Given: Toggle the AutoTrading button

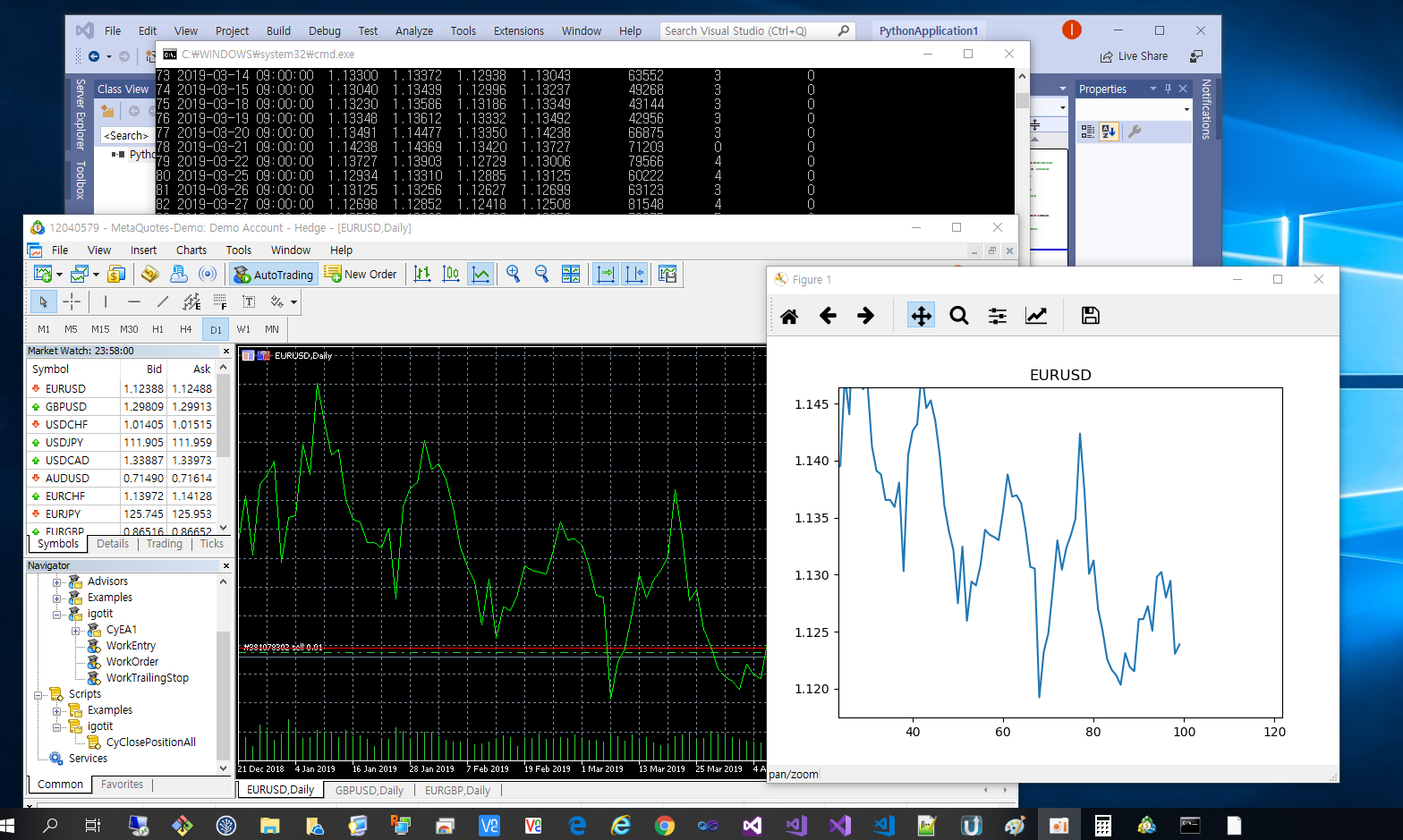Looking at the screenshot, I should tap(273, 275).
